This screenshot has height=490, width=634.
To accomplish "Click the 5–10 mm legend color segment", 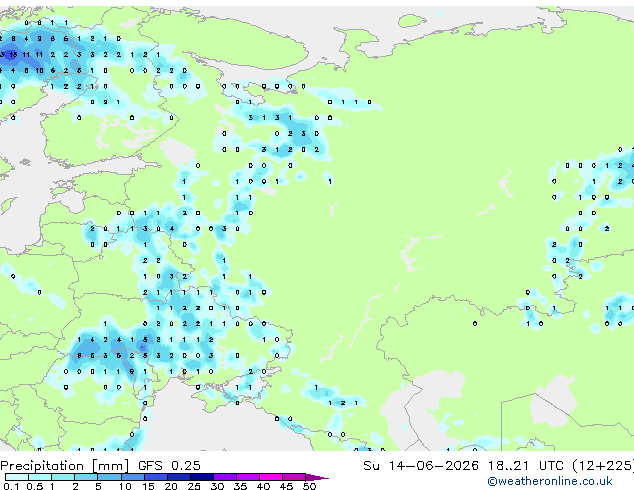I will [x=110, y=477].
